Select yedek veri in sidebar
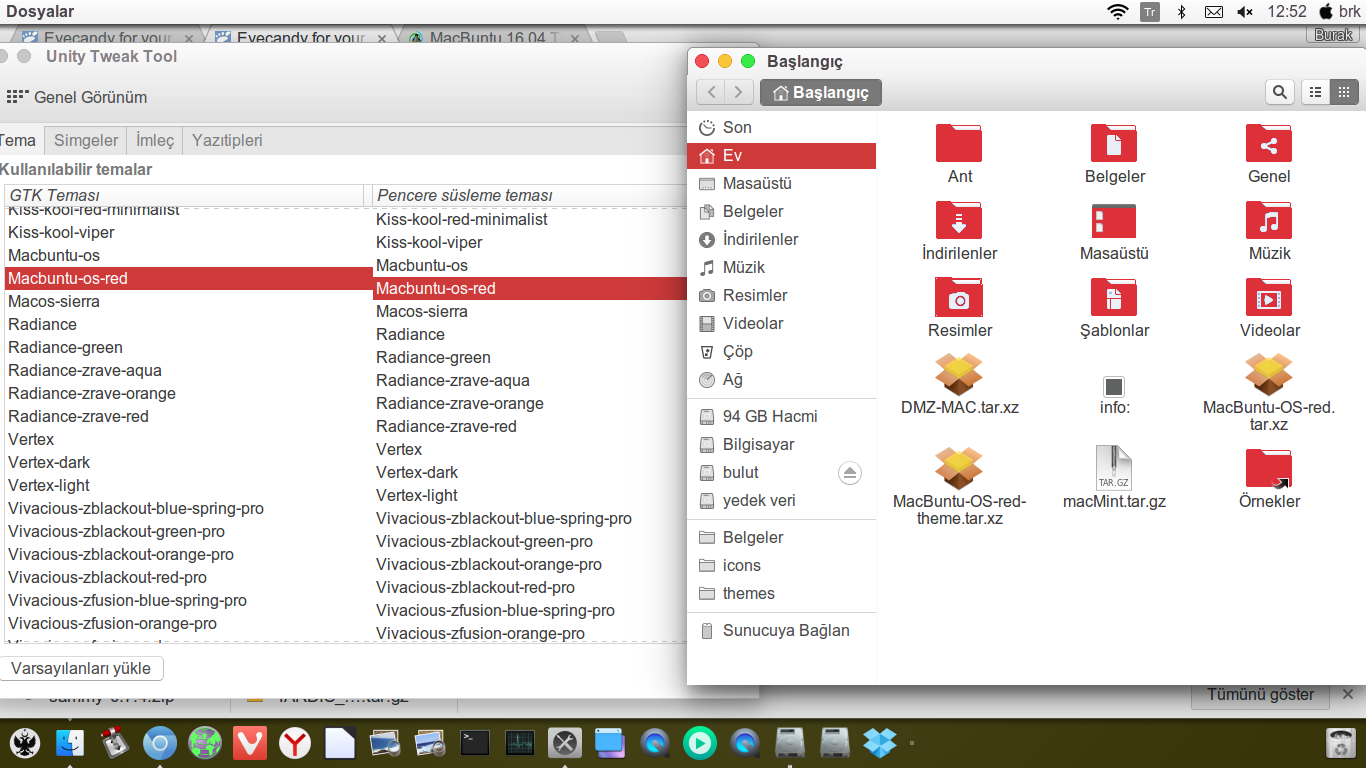This screenshot has width=1366, height=768. pos(781,500)
